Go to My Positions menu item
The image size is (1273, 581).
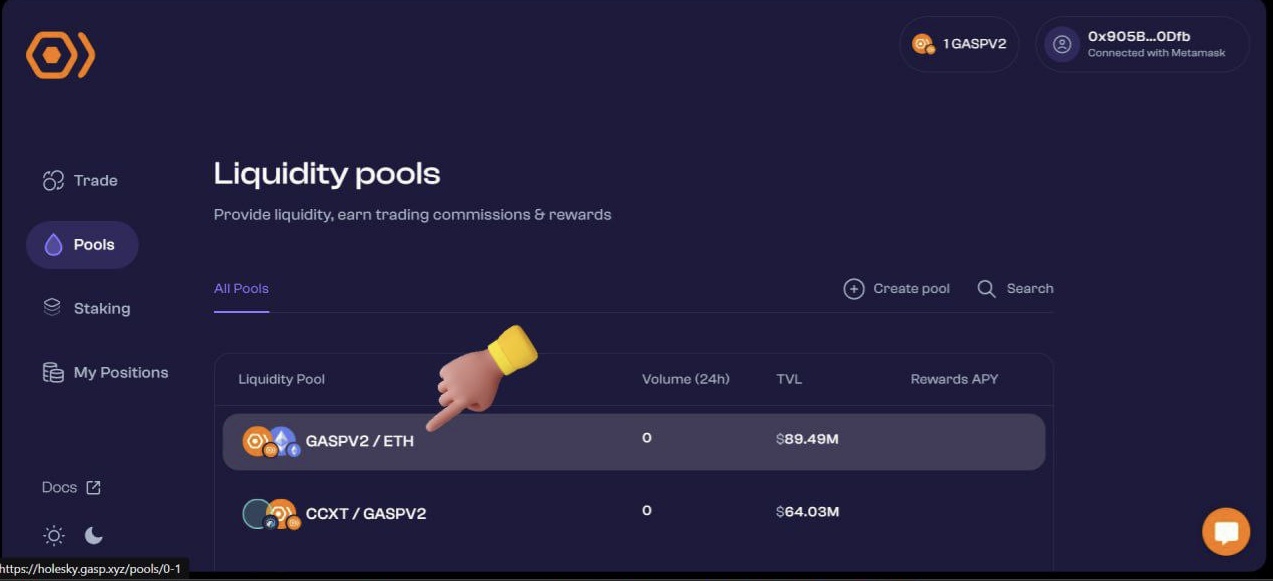(120, 373)
